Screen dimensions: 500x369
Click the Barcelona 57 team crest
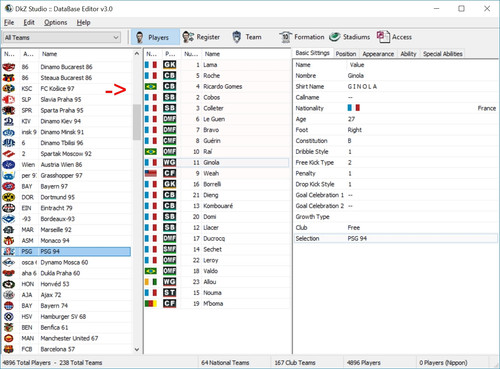(x=9, y=349)
